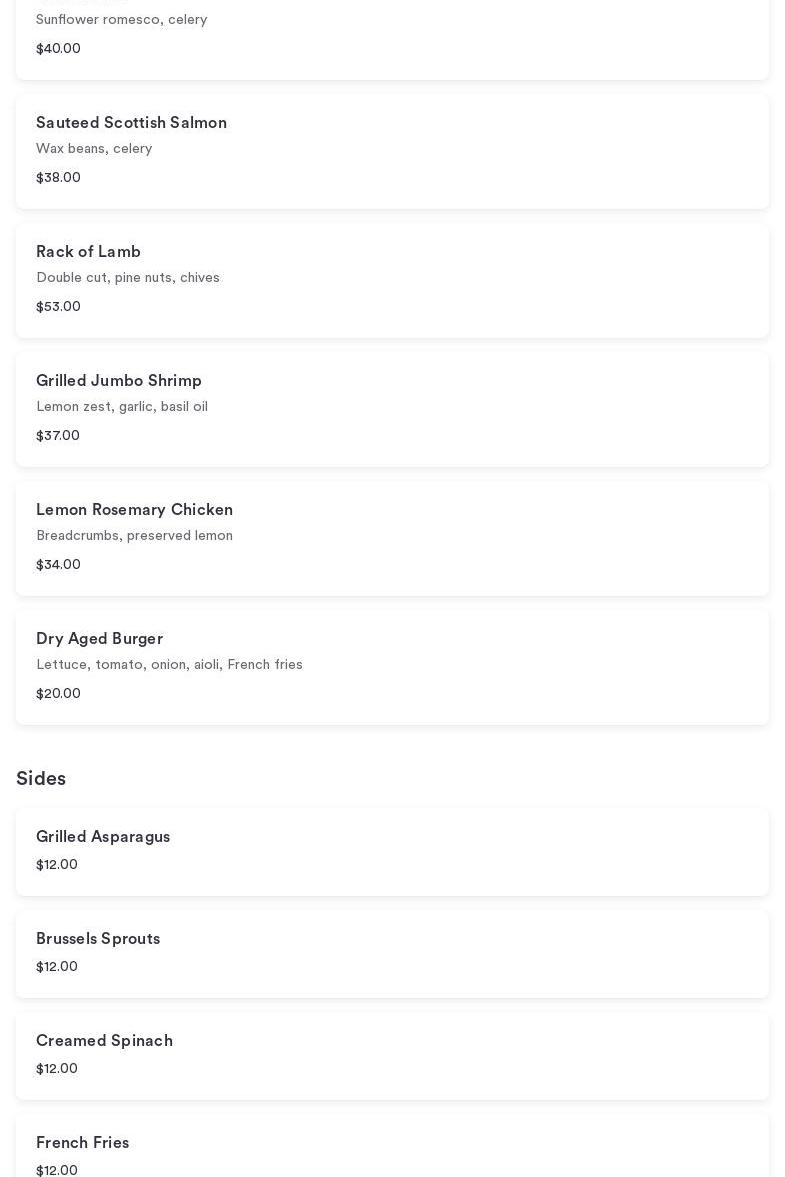Image resolution: width=785 pixels, height=1177 pixels.
Task: Click the $20.00 burger price
Action: [x=58, y=694]
